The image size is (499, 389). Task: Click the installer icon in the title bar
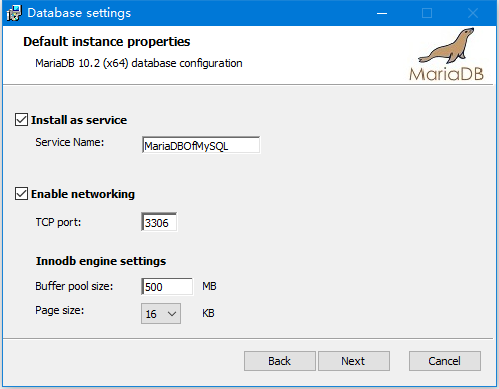point(14,13)
